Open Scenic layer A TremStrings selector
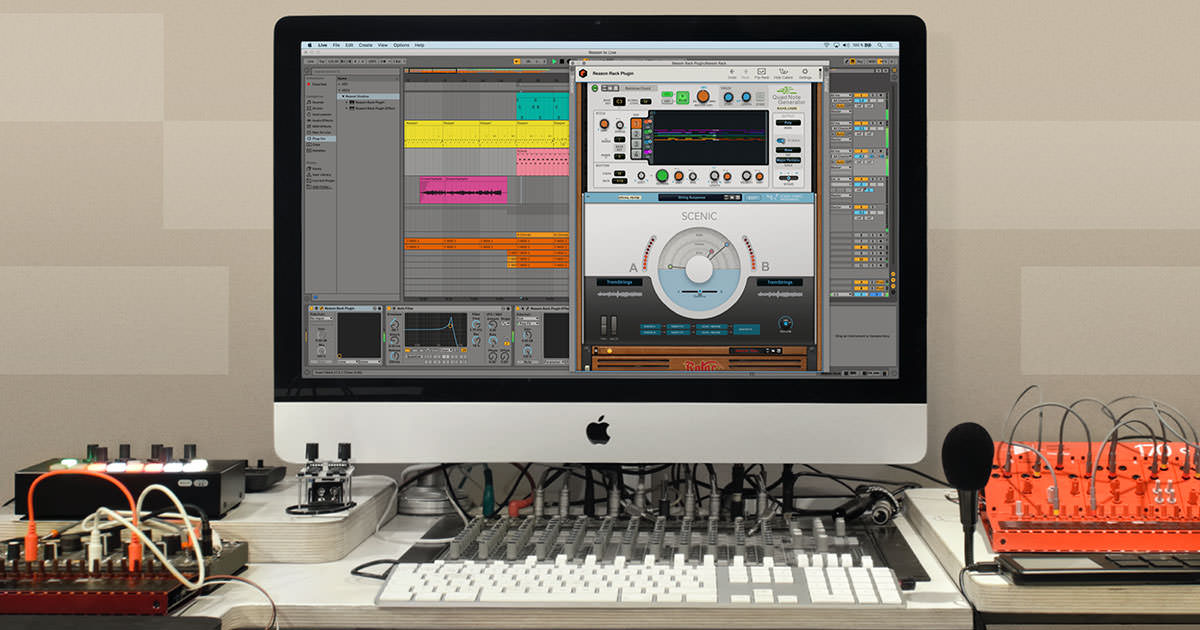This screenshot has width=1200, height=630. (619, 282)
